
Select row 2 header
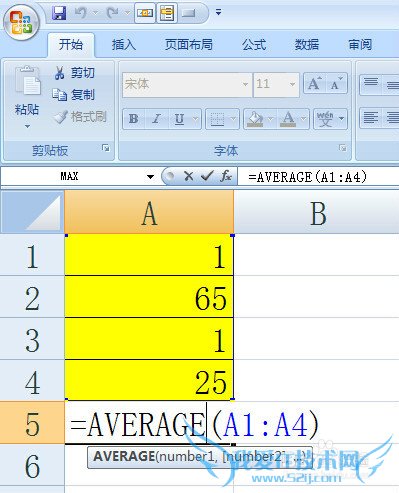32,297
